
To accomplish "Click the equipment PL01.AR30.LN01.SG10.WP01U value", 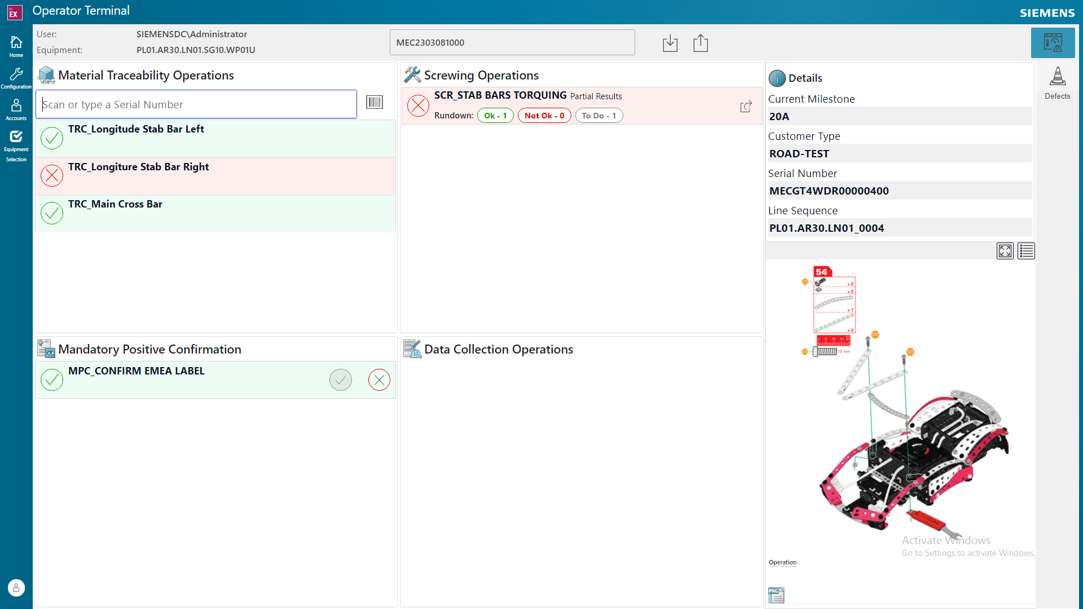I will (195, 50).
